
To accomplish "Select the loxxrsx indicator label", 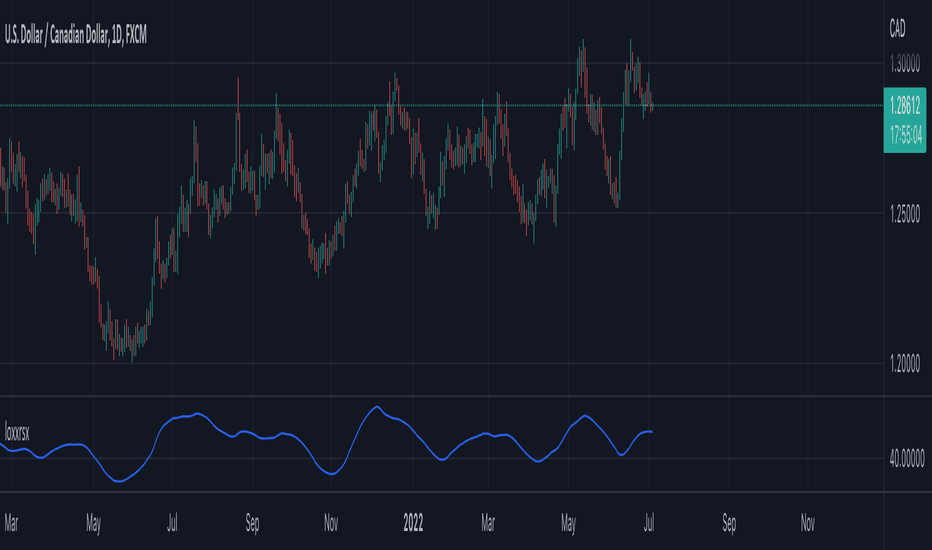I will pyautogui.click(x=17, y=432).
